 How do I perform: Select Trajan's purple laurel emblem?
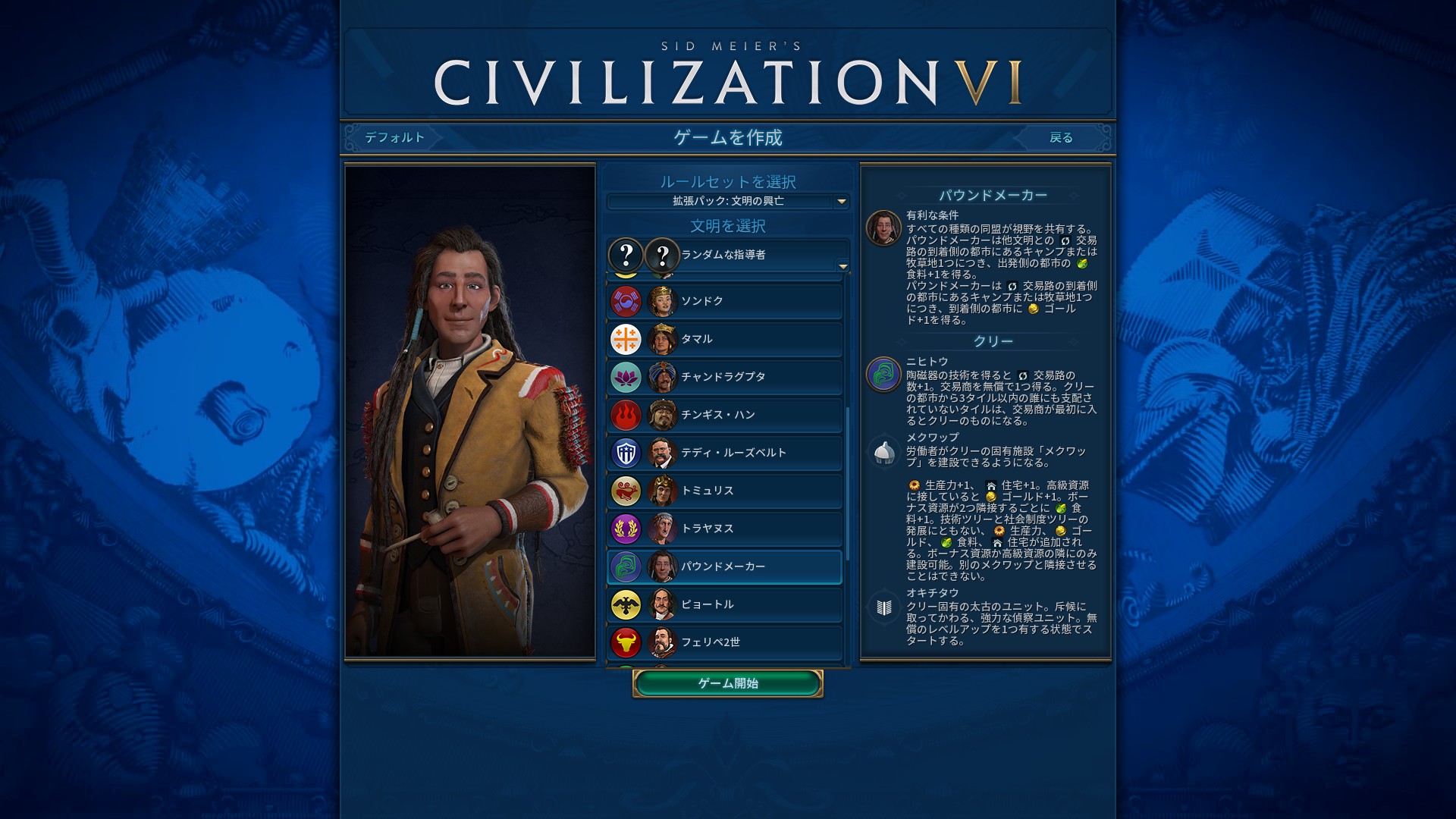[626, 529]
